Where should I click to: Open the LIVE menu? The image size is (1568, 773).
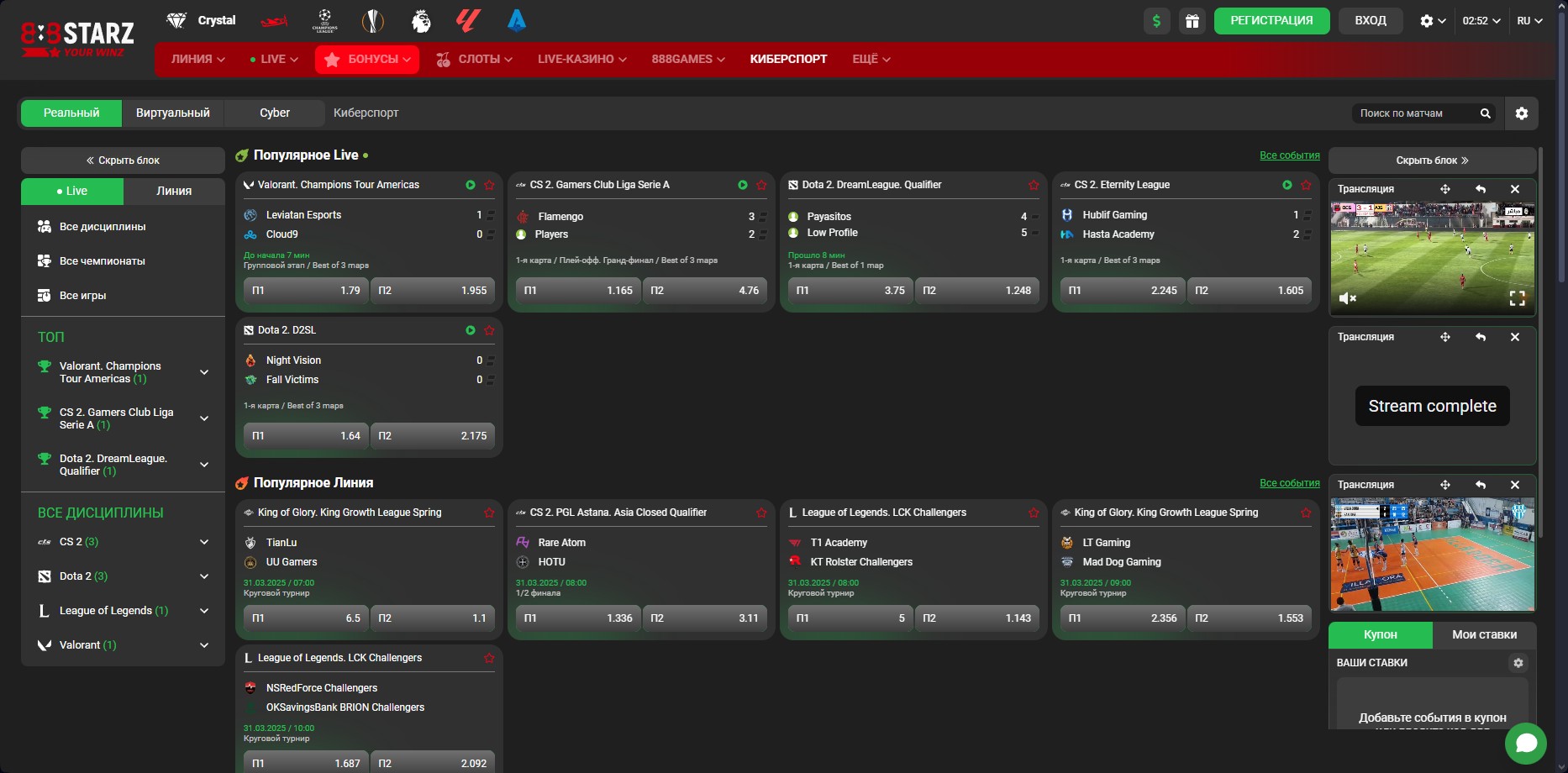(x=274, y=59)
